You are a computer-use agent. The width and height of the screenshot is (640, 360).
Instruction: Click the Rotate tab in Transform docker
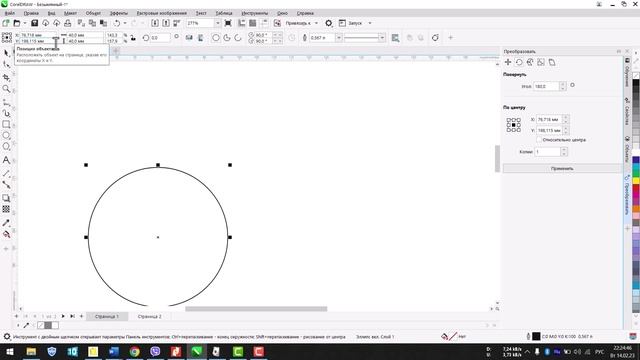(x=519, y=62)
